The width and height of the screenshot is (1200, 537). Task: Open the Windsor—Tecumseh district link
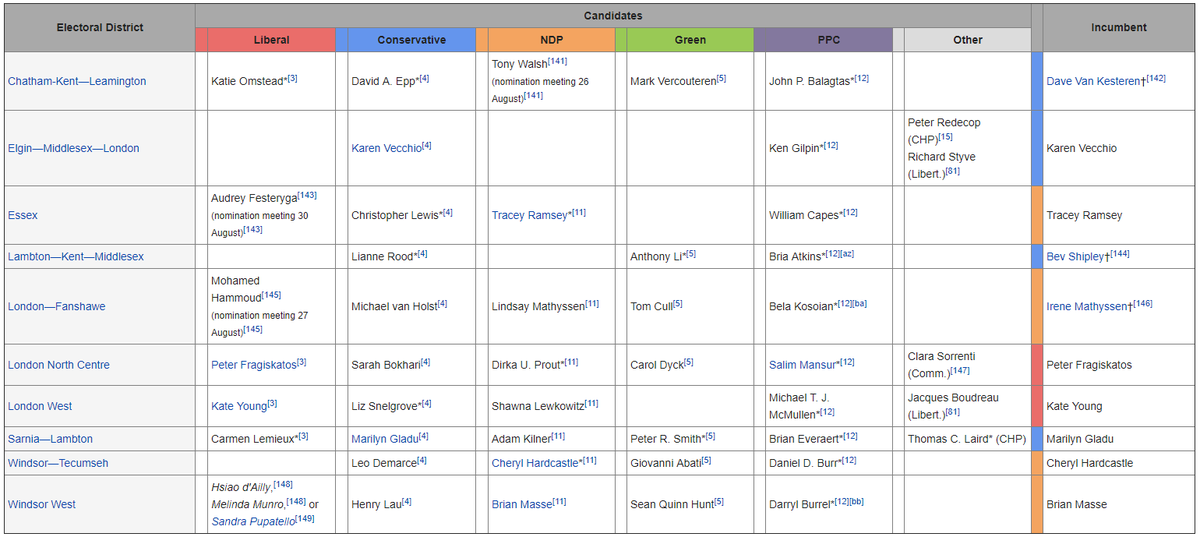(x=58, y=463)
